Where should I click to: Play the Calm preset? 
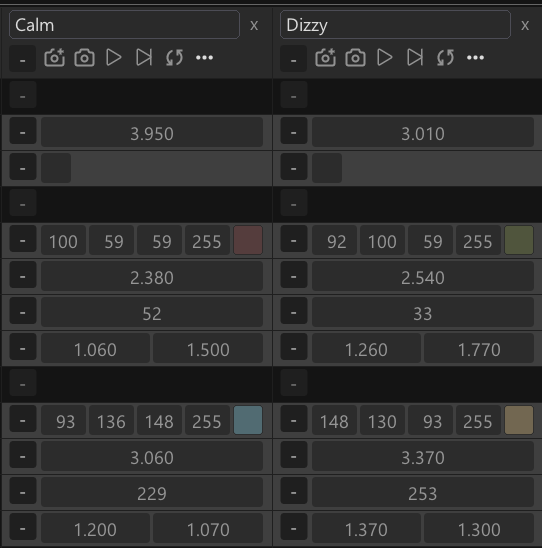[114, 58]
